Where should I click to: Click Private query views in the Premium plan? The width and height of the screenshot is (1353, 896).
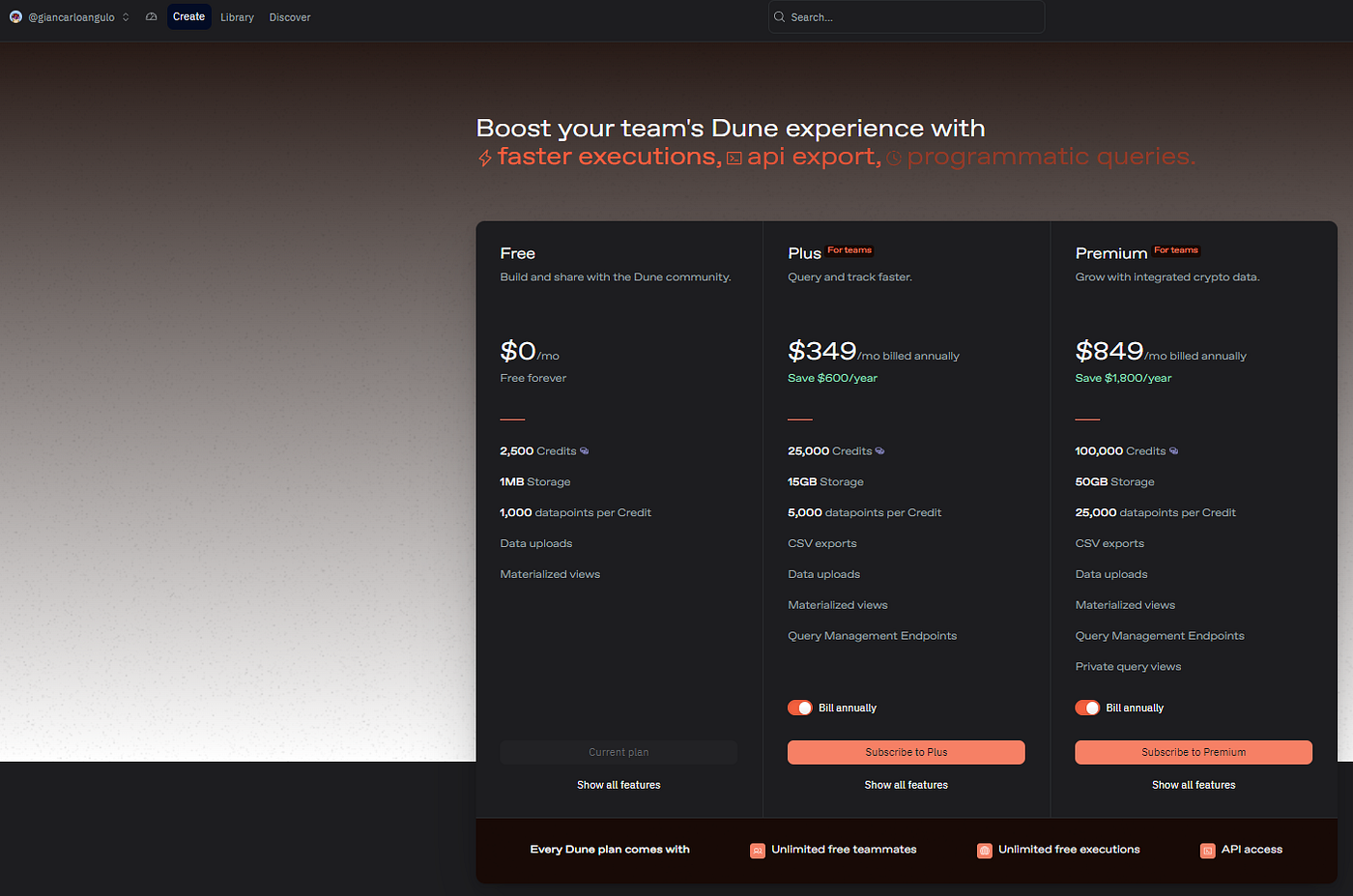point(1128,667)
